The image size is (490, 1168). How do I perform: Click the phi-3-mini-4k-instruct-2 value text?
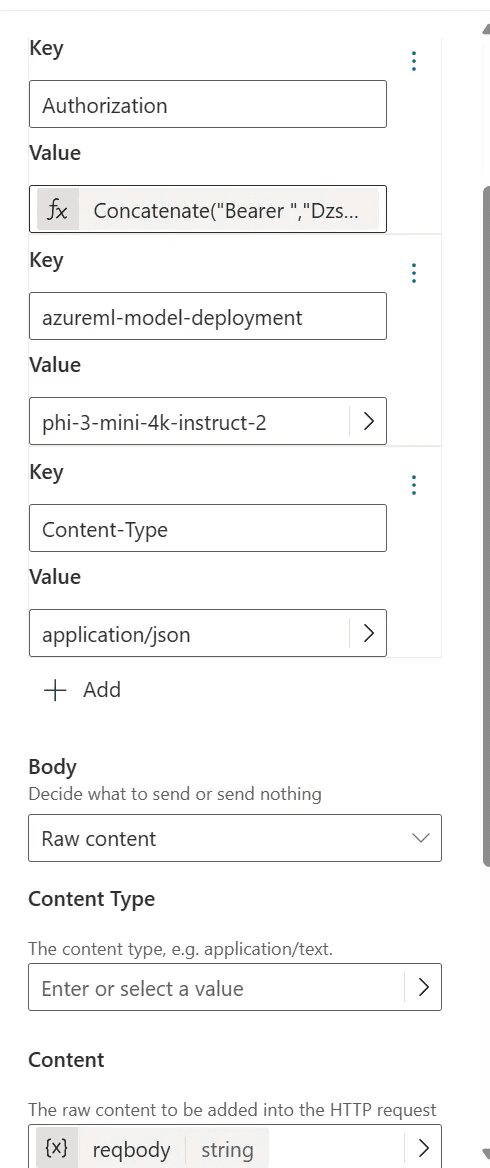tap(154, 423)
